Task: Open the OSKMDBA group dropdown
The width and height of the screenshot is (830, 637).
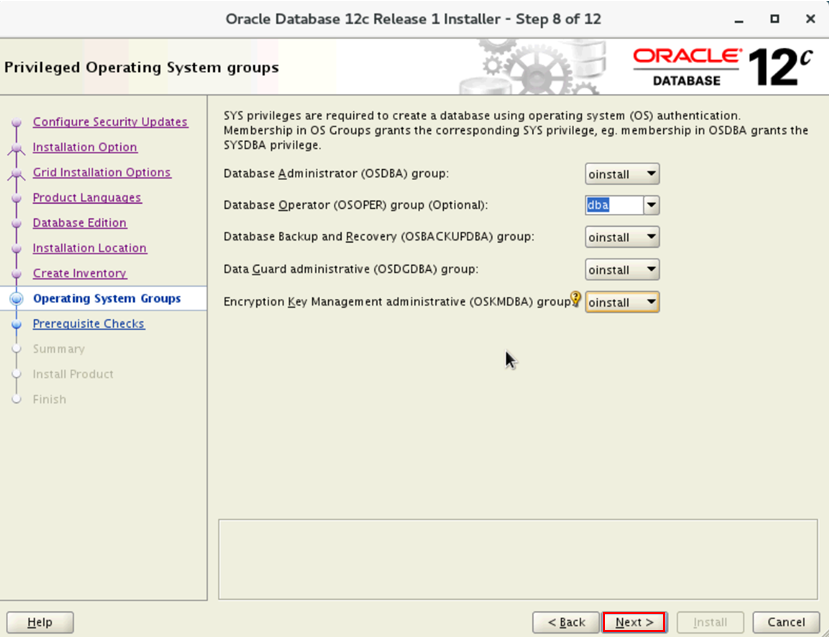Action: (622, 302)
